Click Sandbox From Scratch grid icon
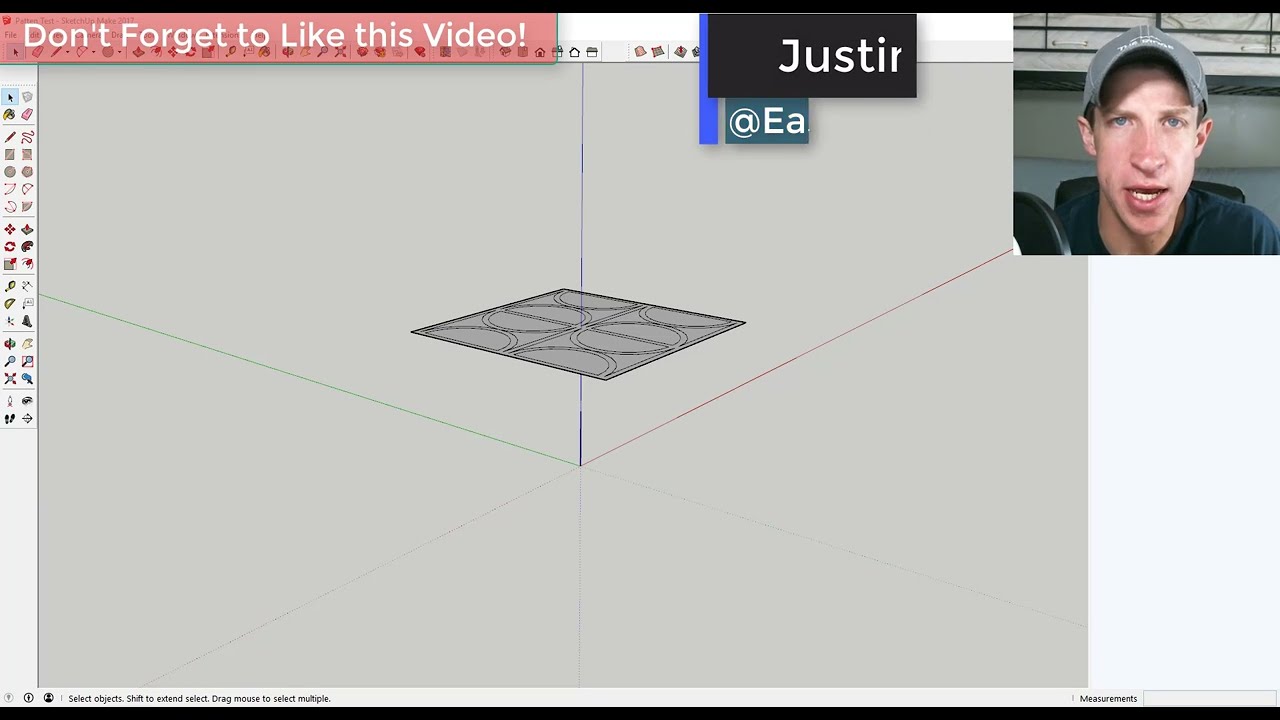The height and width of the screenshot is (720, 1280). pyautogui.click(x=658, y=52)
